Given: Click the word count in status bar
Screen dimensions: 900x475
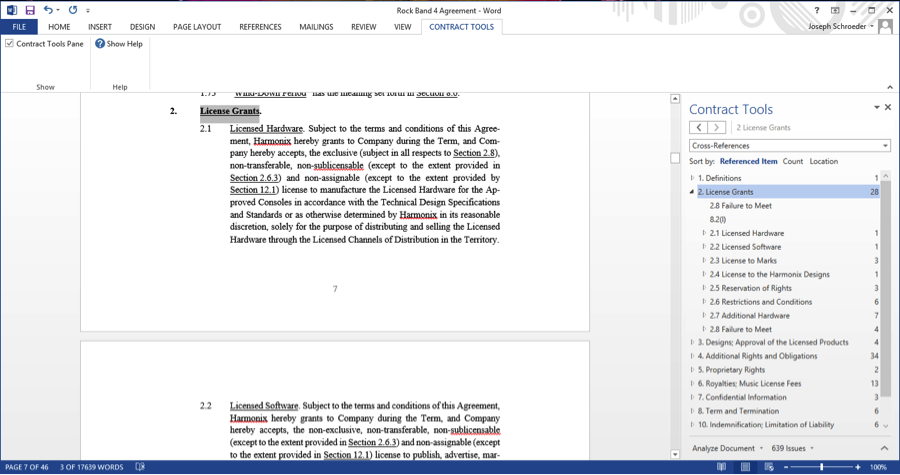Looking at the screenshot, I should 91,467.
